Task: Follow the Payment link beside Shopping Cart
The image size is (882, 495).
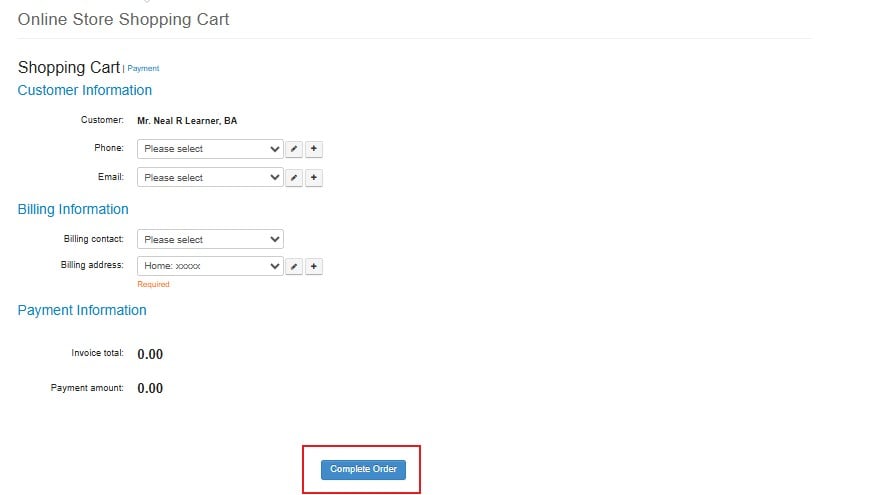Action: (143, 69)
